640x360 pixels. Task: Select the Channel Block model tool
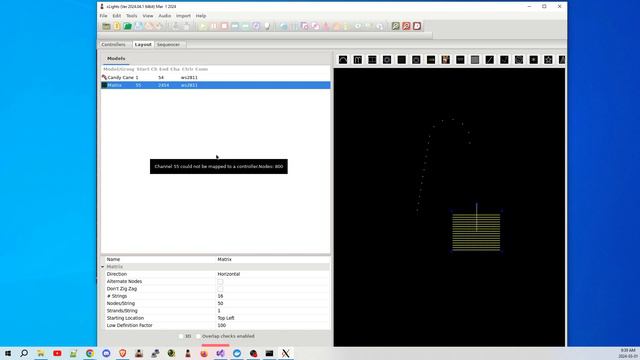372,60
